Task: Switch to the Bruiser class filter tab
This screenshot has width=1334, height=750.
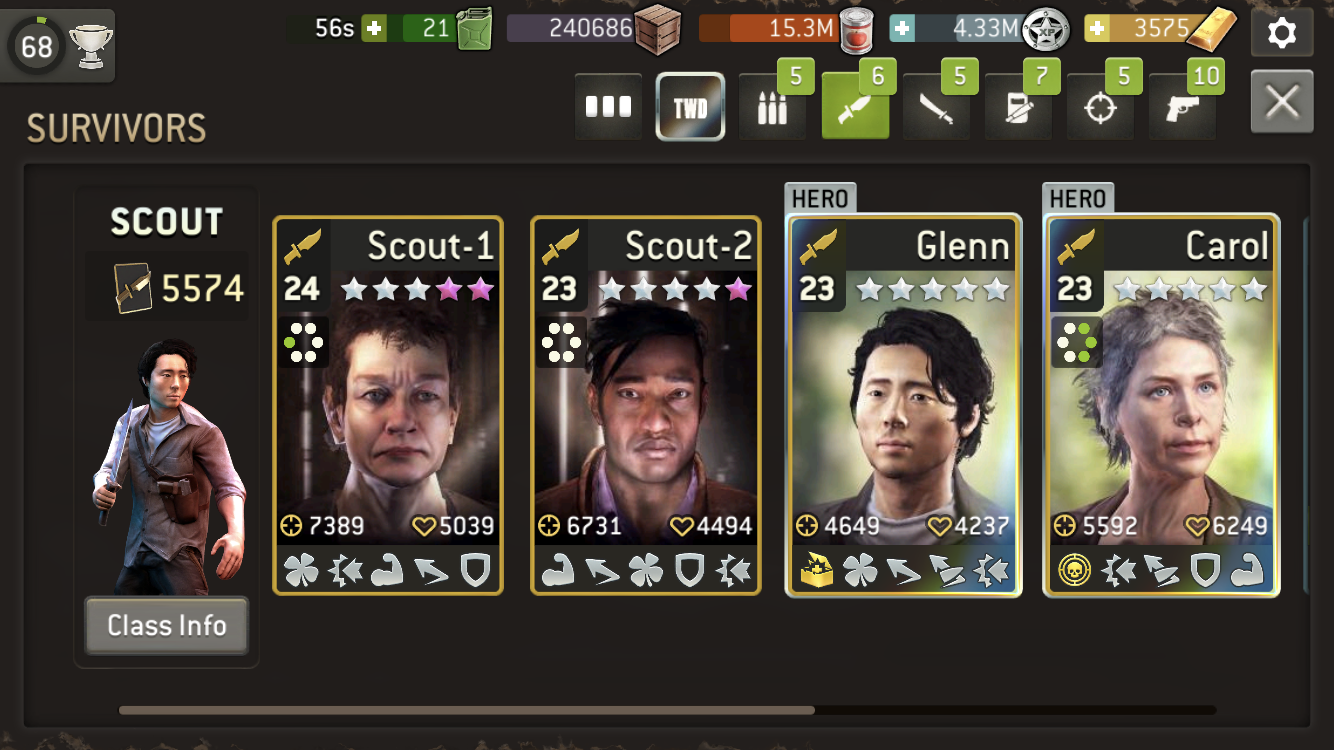Action: [1019, 107]
